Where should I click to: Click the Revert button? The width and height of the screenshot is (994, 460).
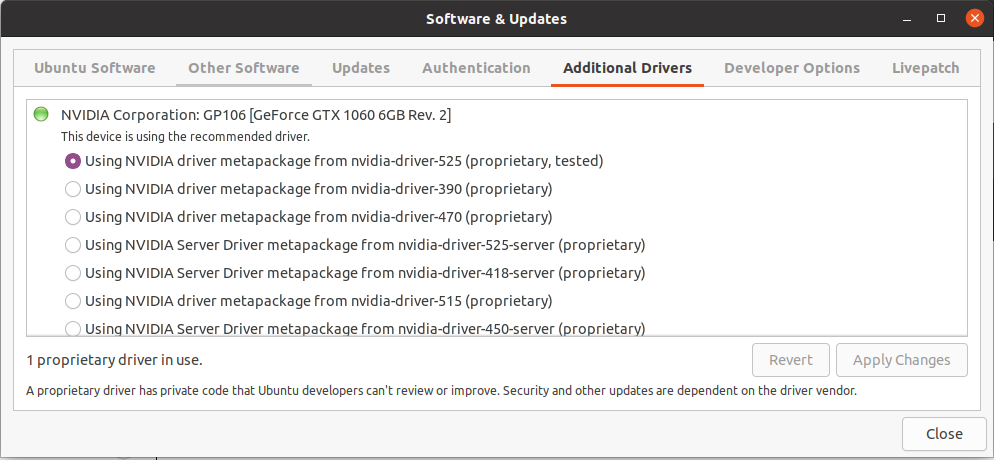pyautogui.click(x=791, y=360)
